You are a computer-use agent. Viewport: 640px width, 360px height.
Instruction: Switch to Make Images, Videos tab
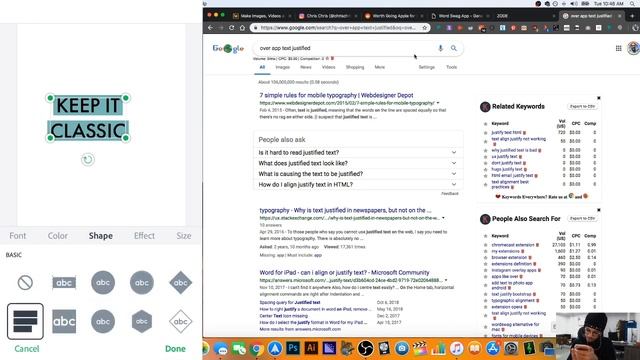tap(259, 16)
